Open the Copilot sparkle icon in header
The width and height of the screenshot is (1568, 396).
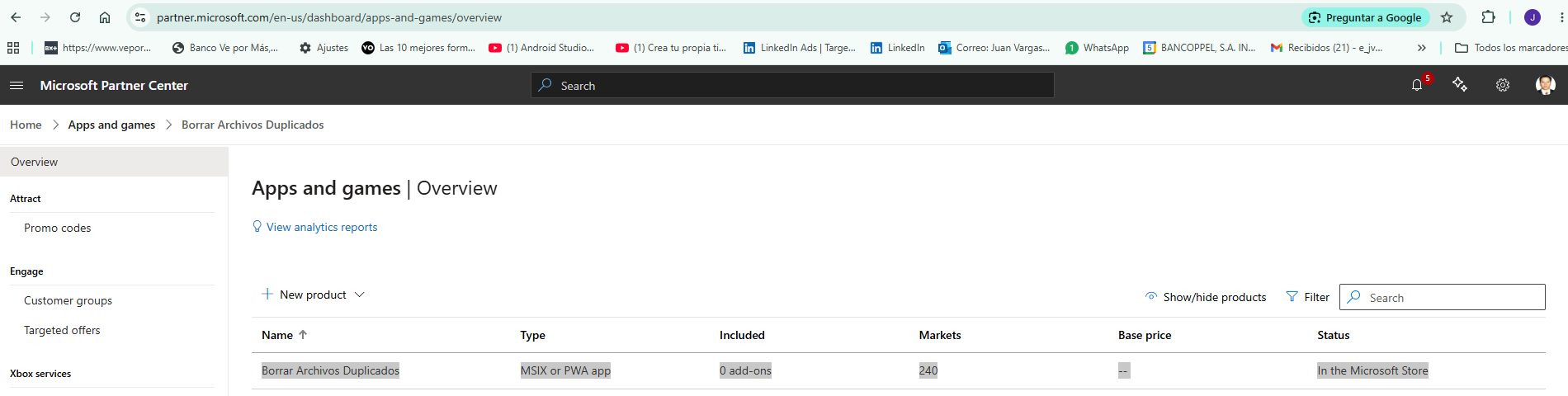[1460, 85]
